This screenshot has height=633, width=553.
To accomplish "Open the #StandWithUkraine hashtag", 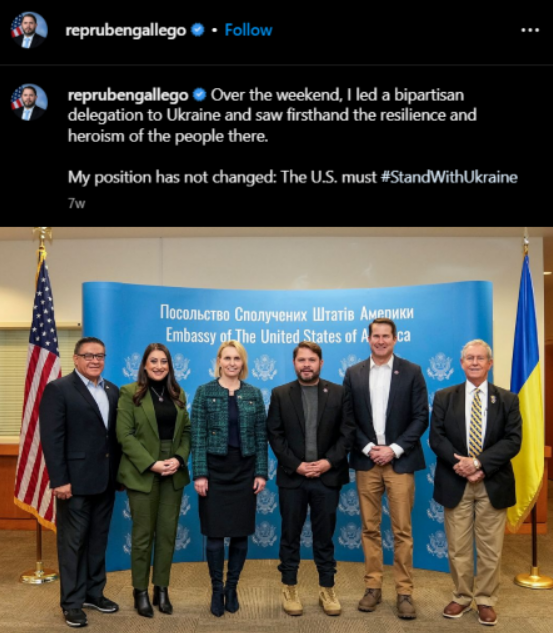I will pyautogui.click(x=449, y=177).
